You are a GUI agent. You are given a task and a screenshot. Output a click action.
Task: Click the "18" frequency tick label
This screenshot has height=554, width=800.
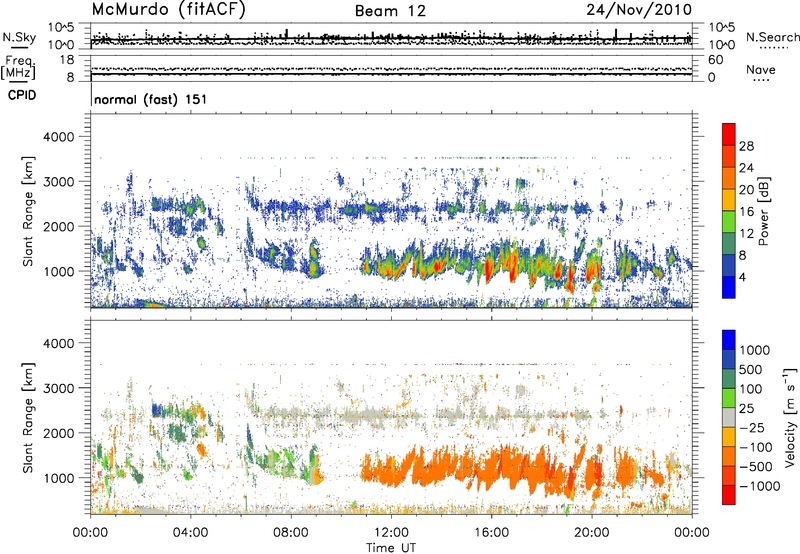67,60
